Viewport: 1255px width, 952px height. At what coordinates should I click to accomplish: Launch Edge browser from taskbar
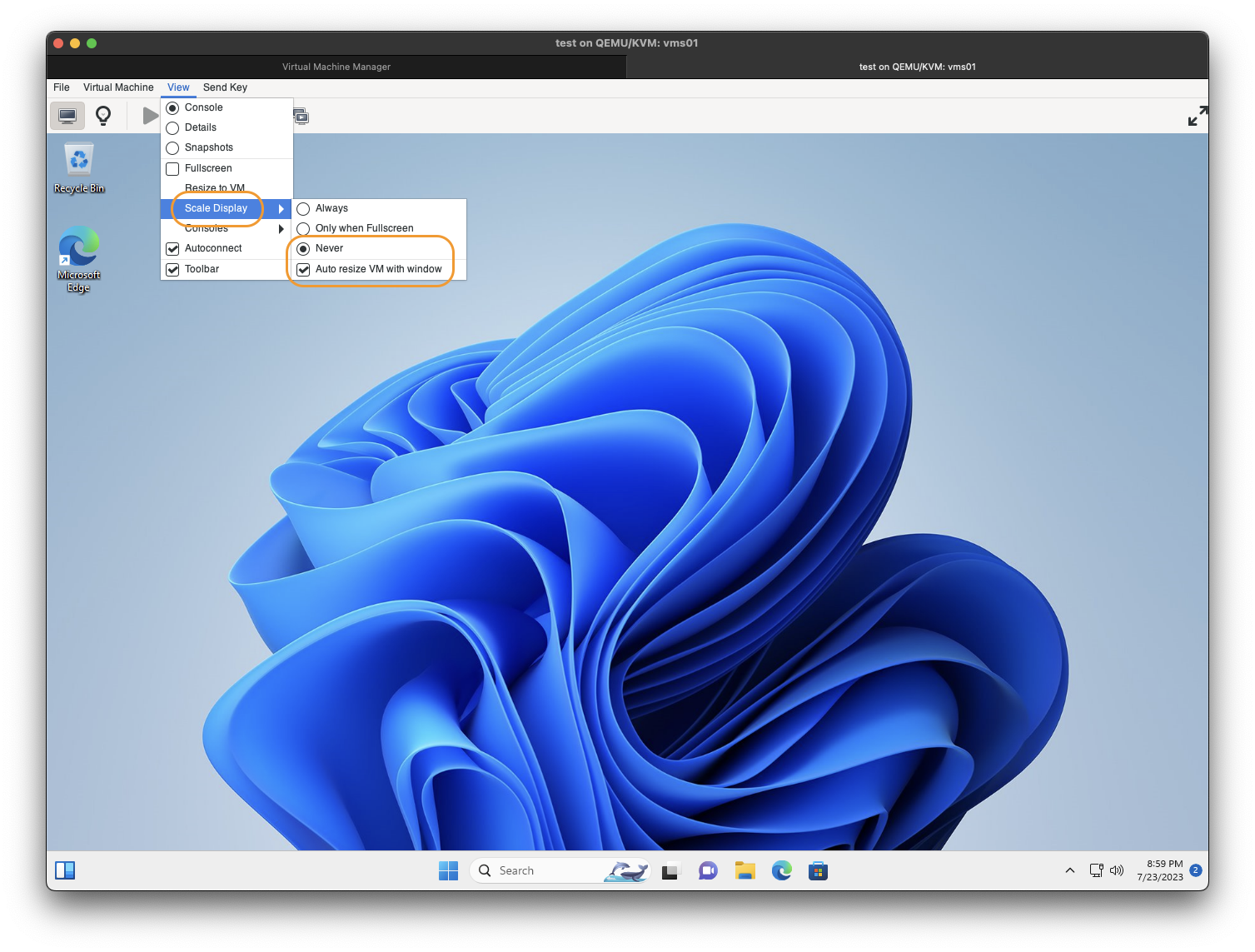(x=781, y=870)
